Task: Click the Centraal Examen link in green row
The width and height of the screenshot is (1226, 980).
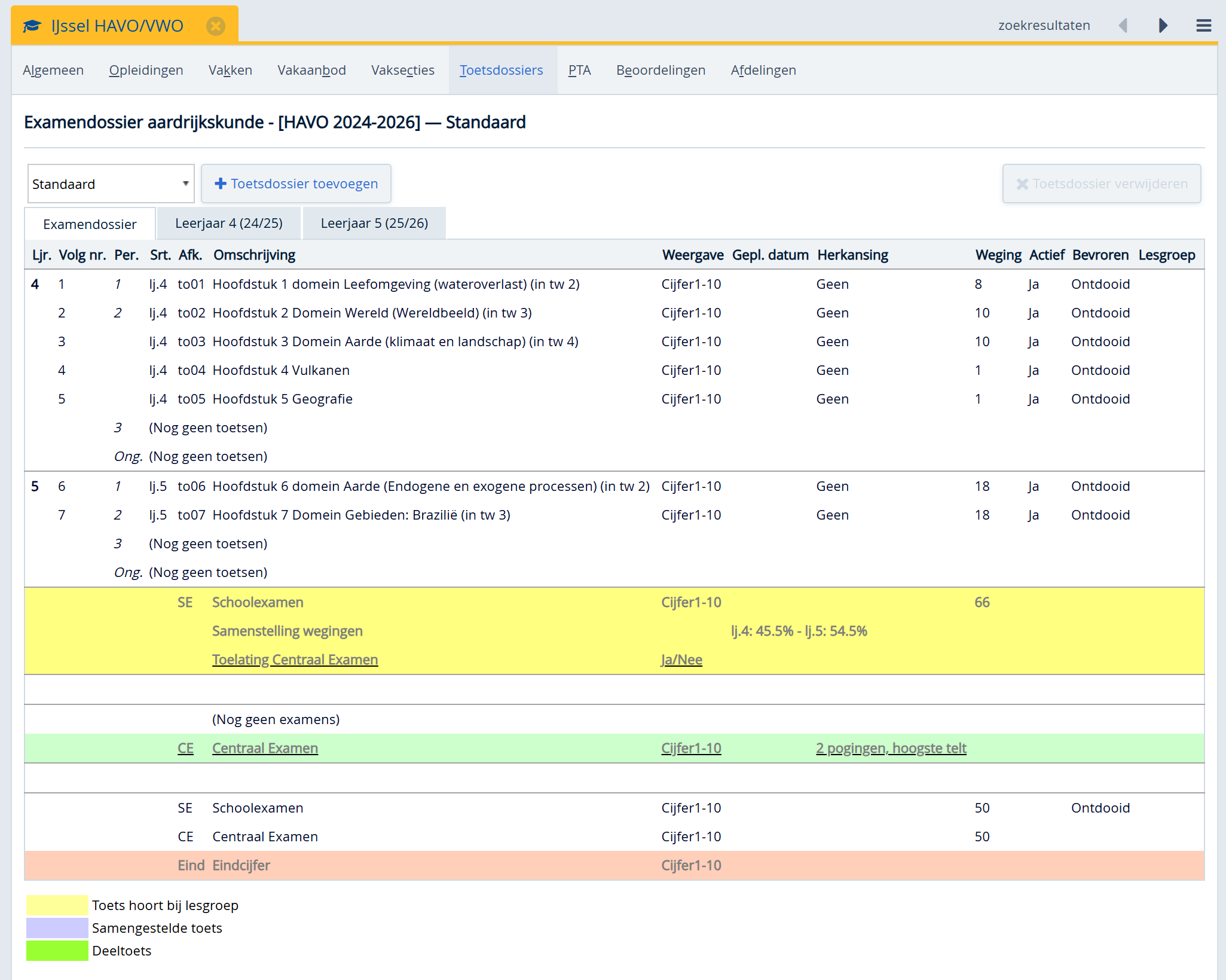Action: coord(265,748)
